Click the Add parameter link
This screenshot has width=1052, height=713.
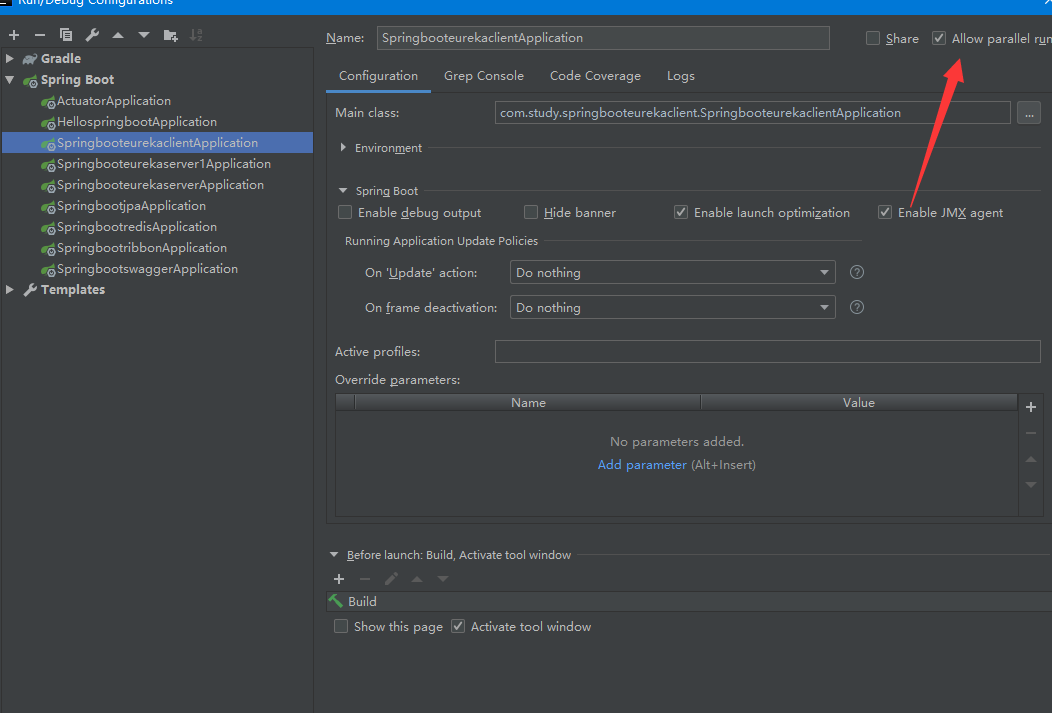point(642,465)
